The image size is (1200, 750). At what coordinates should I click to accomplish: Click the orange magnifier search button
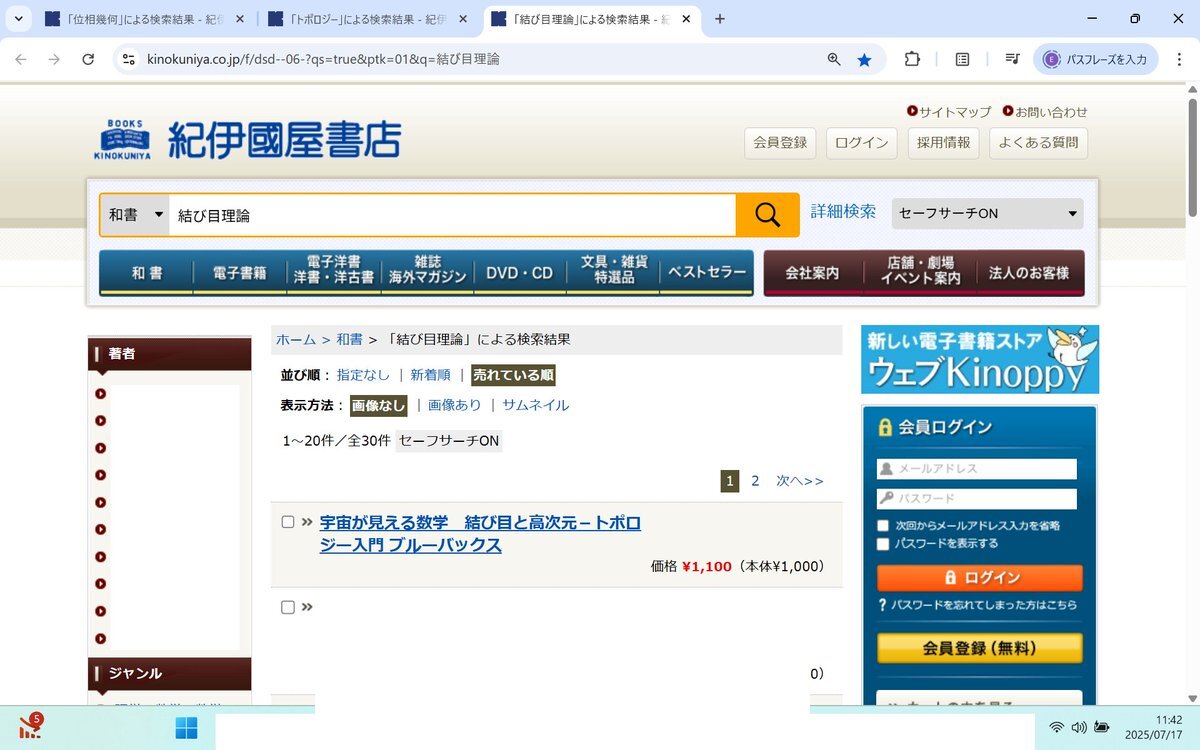pos(767,215)
